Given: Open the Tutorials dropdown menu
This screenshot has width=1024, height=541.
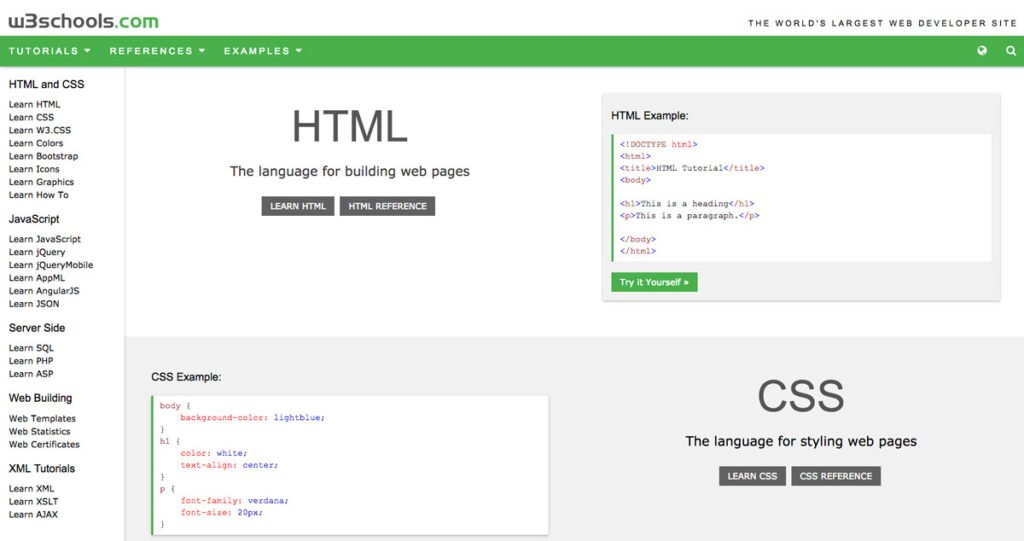Looking at the screenshot, I should point(50,50).
